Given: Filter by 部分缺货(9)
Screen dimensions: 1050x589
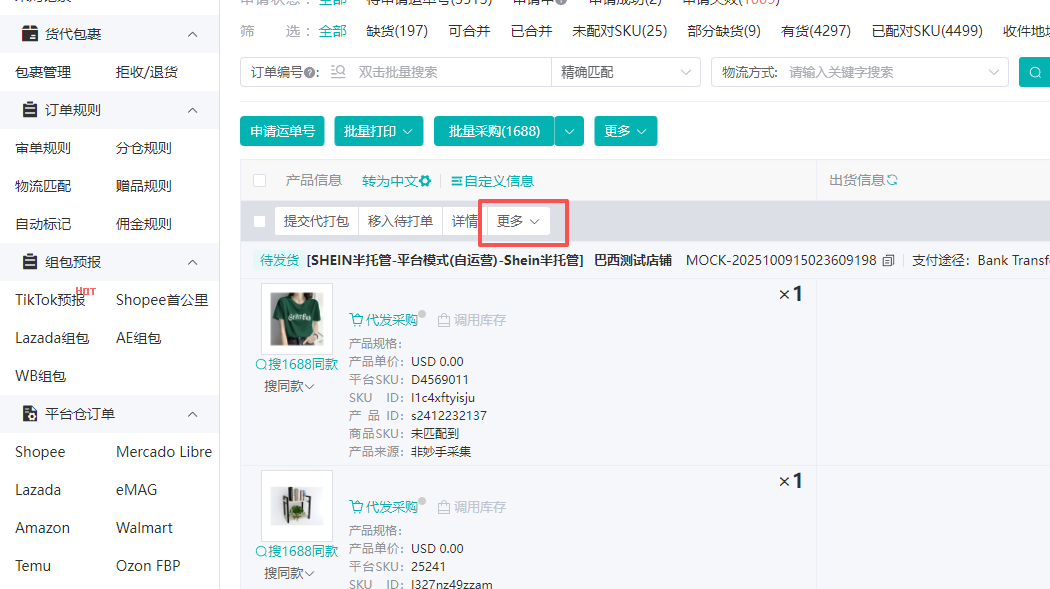Looking at the screenshot, I should (x=724, y=31).
